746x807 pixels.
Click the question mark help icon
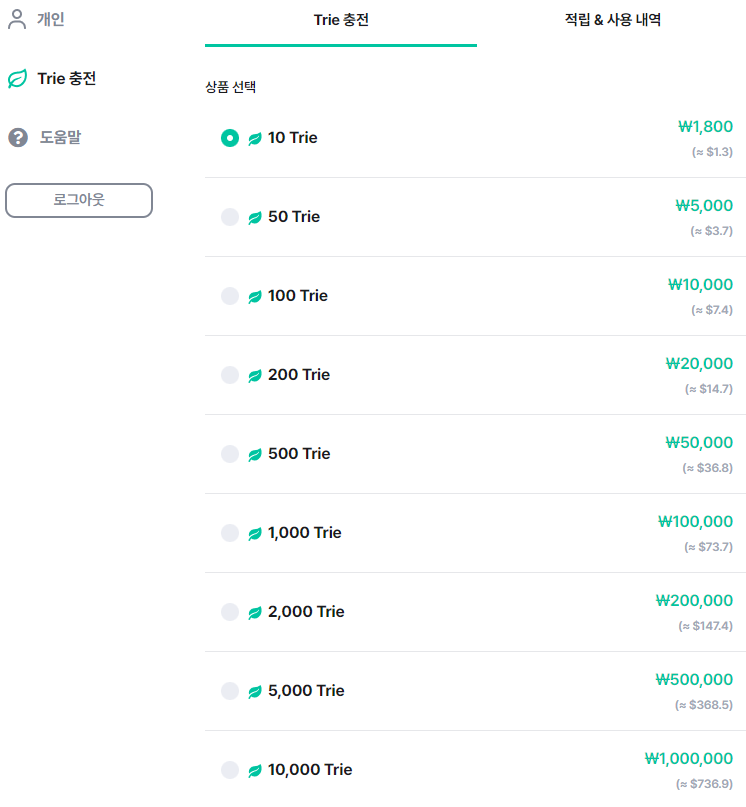[18, 137]
